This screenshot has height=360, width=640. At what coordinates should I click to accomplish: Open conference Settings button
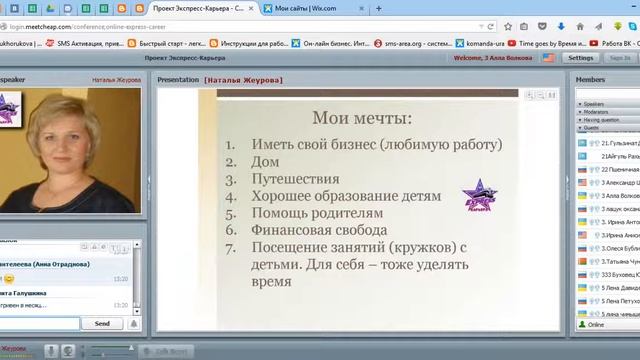(580, 58)
